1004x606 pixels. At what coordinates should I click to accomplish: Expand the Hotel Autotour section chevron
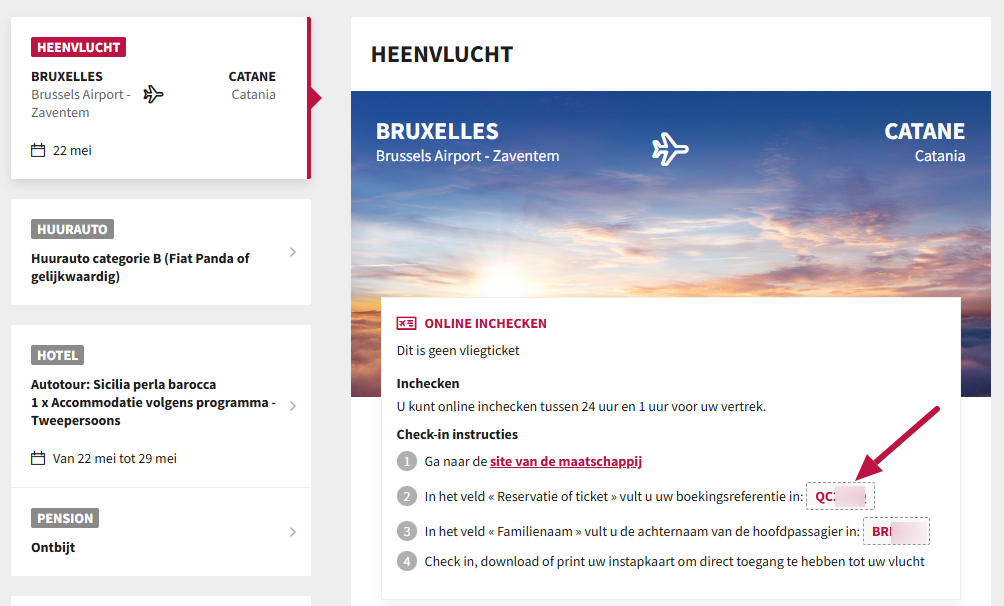point(293,406)
